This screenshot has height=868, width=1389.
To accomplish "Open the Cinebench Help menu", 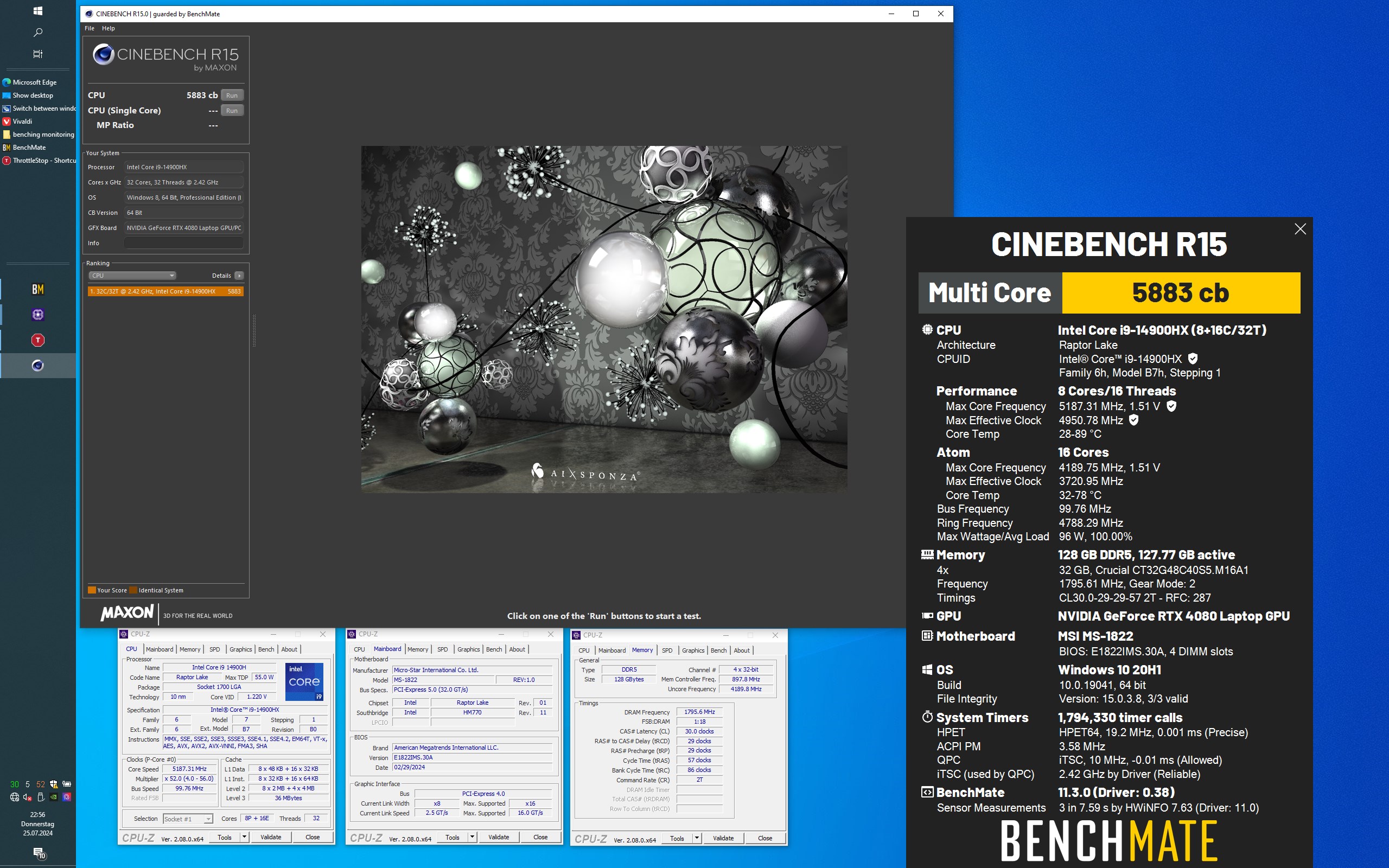I will point(109,28).
